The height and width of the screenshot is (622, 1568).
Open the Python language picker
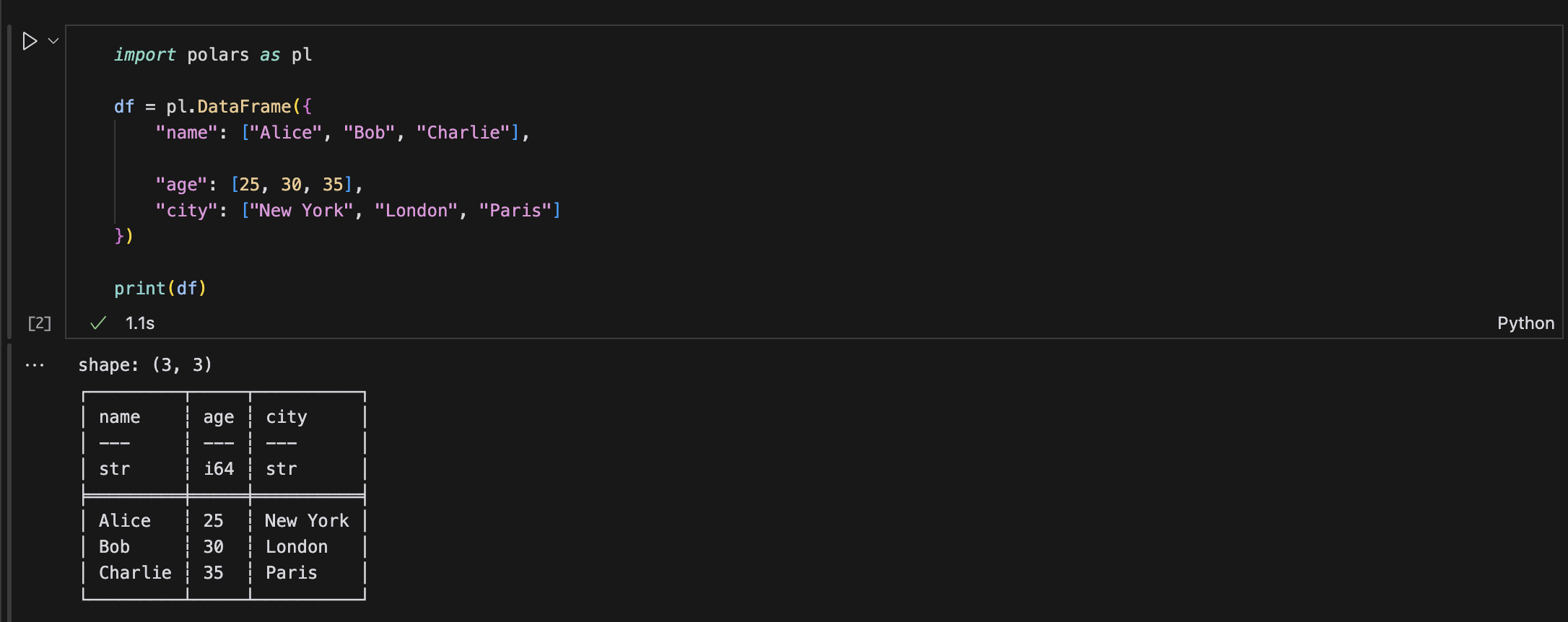1525,323
